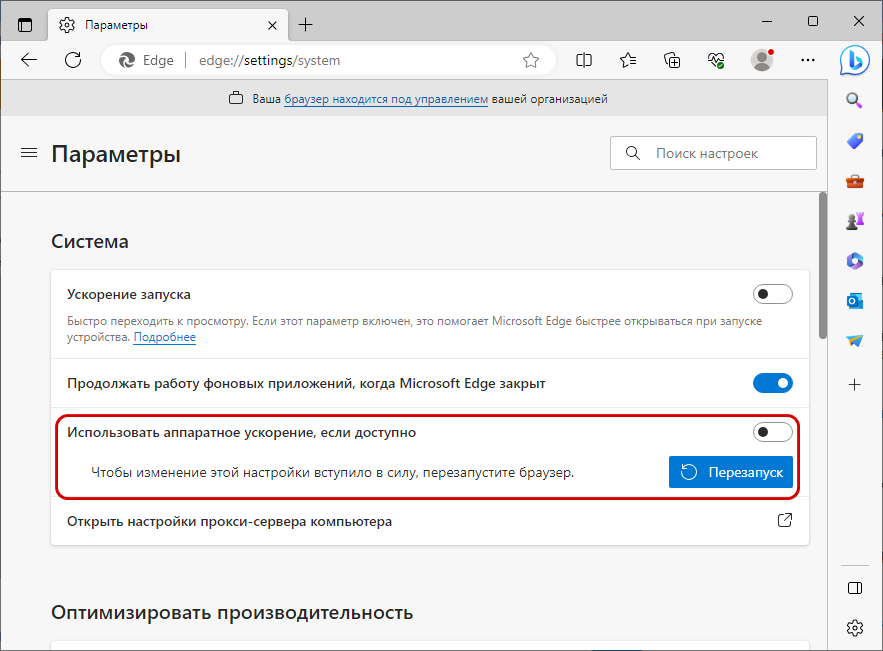Add this page to favorites star
Screen dimensions: 883x651
tap(530, 60)
